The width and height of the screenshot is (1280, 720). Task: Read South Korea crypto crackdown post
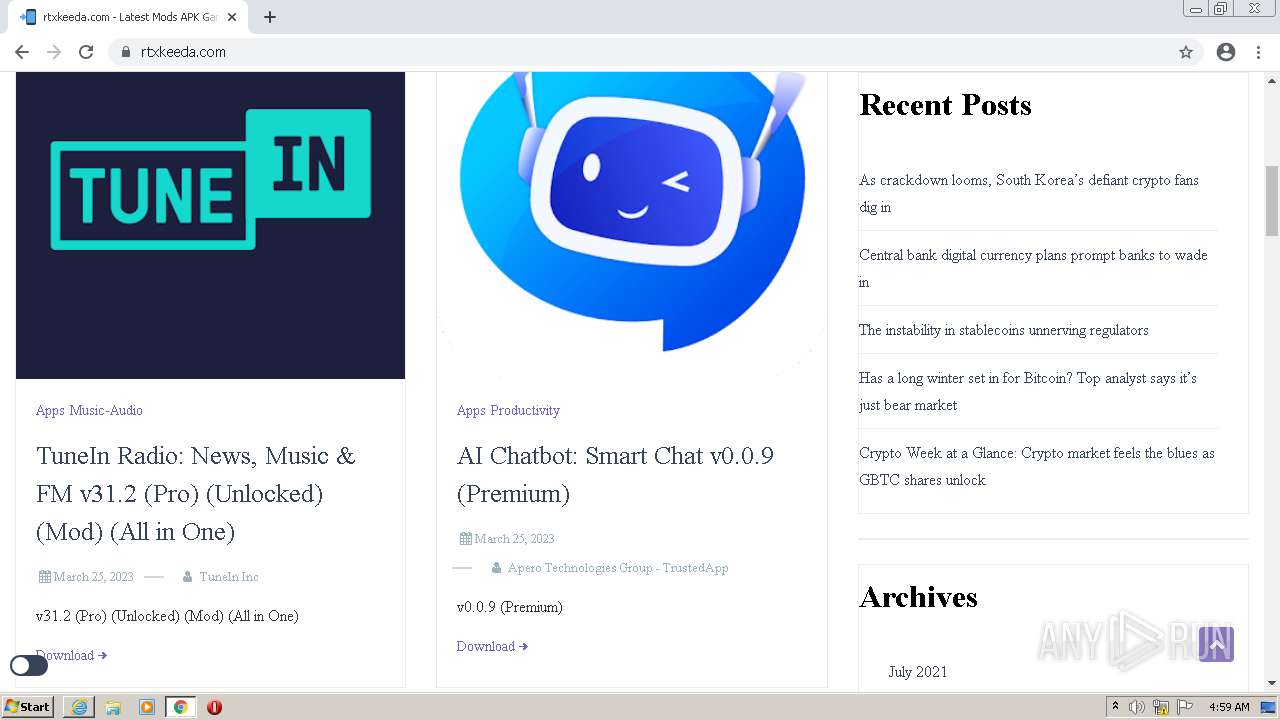[x=1029, y=194]
